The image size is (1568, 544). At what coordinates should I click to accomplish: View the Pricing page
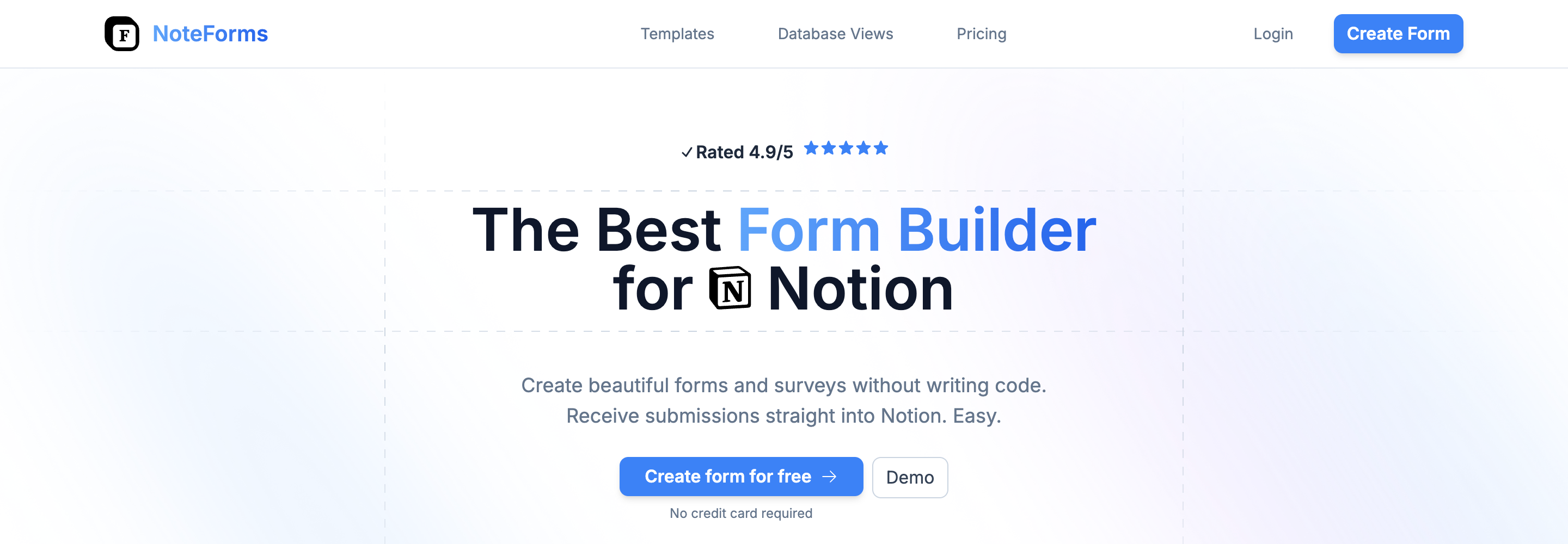(981, 34)
